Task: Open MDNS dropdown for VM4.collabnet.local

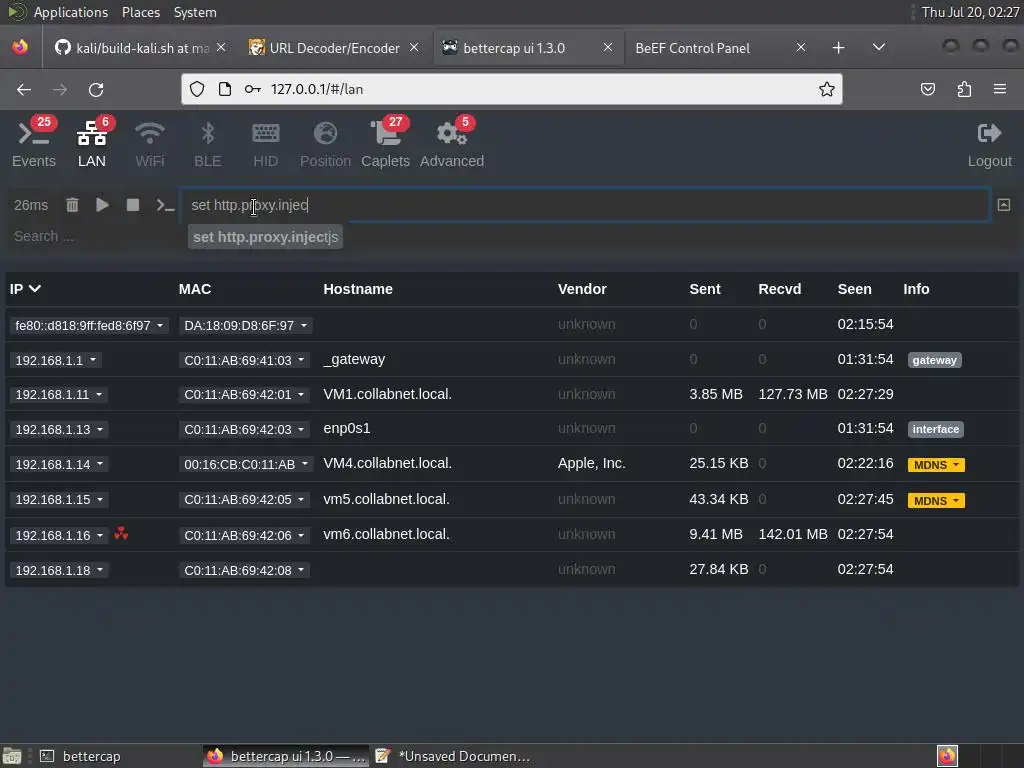Action: tap(936, 465)
